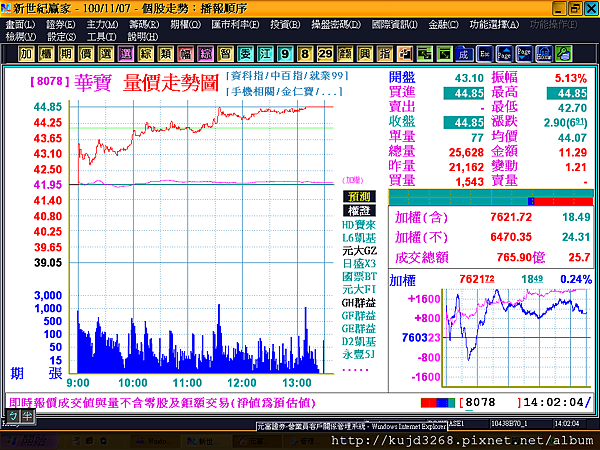Click the 加 toolbar icon
Screen dimensions: 600x450
tap(26, 54)
